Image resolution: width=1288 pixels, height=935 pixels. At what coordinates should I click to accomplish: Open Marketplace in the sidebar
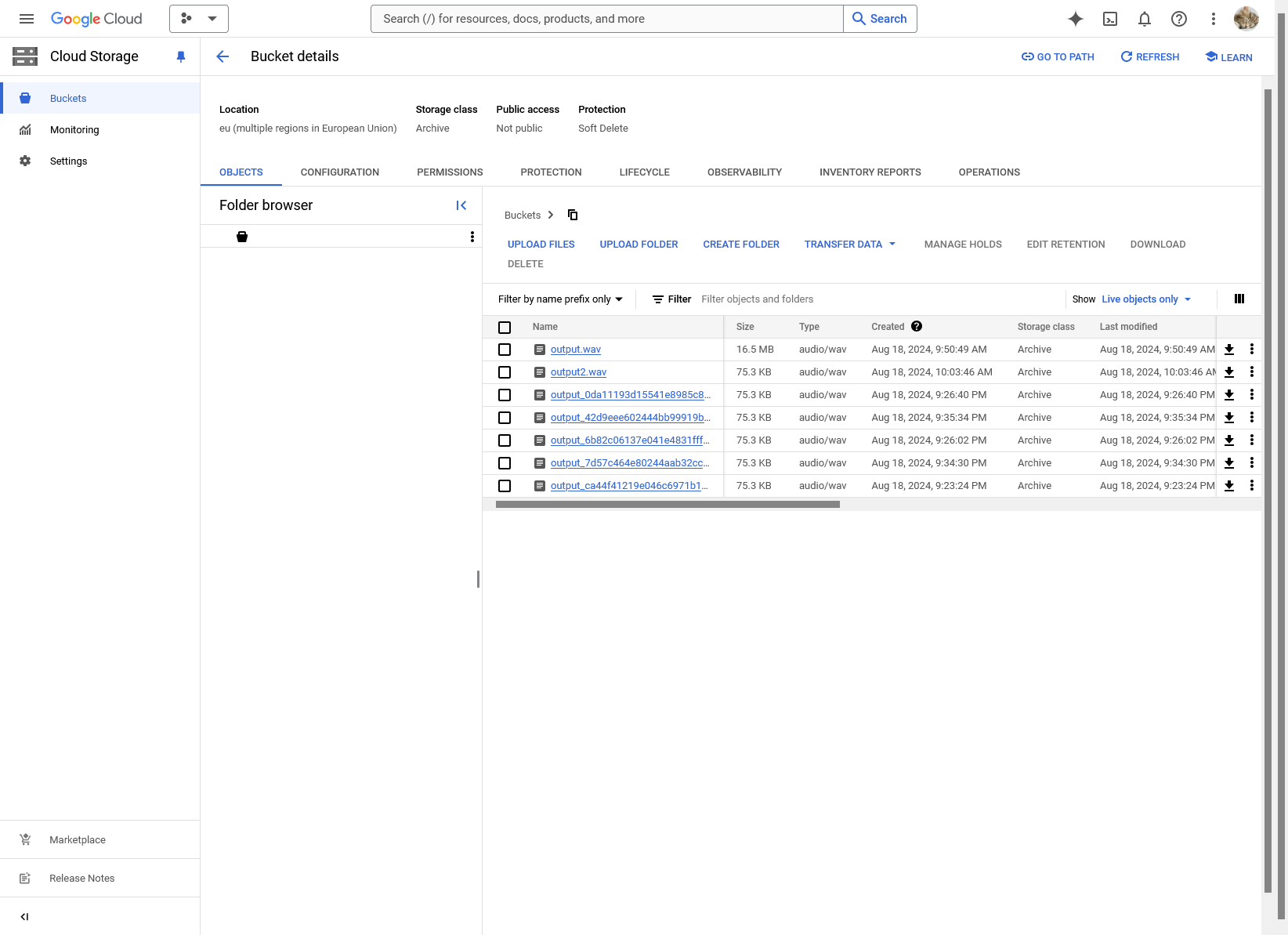pyautogui.click(x=100, y=839)
